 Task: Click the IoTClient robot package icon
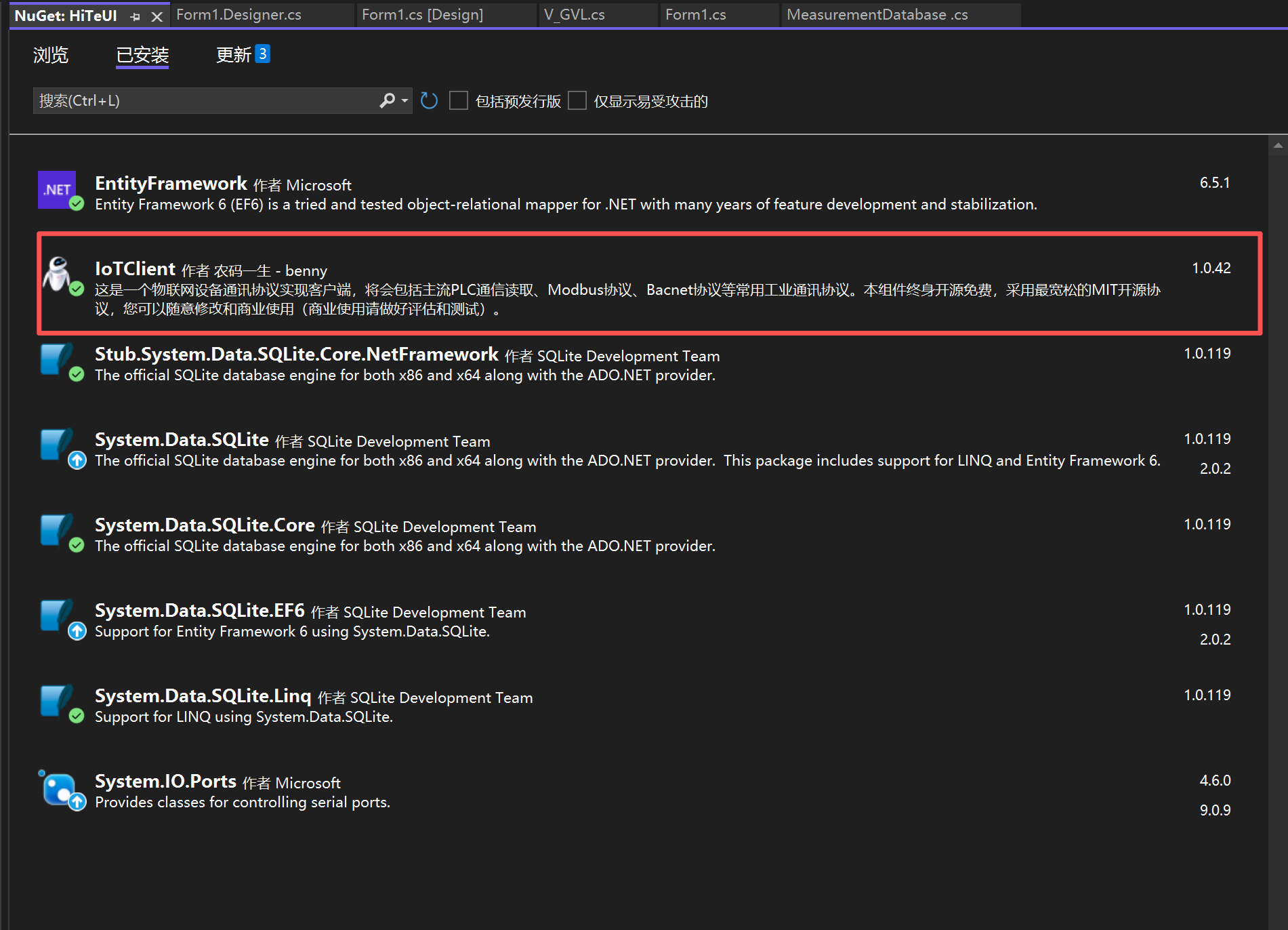(x=57, y=275)
